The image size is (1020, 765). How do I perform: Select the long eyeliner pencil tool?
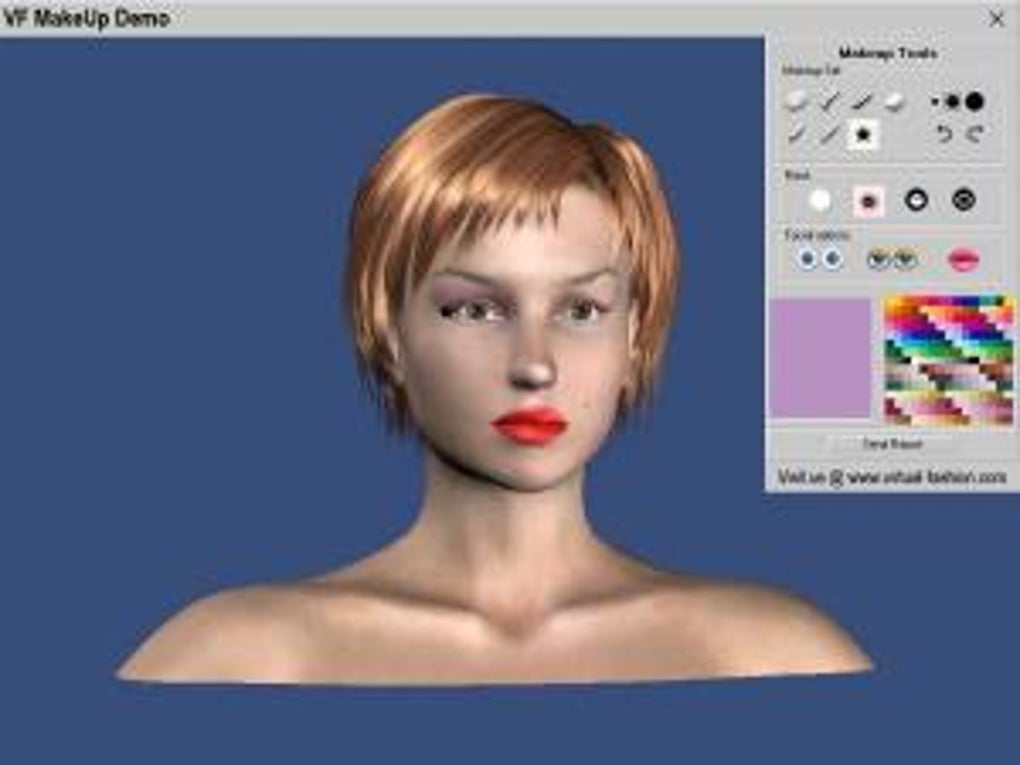829,133
